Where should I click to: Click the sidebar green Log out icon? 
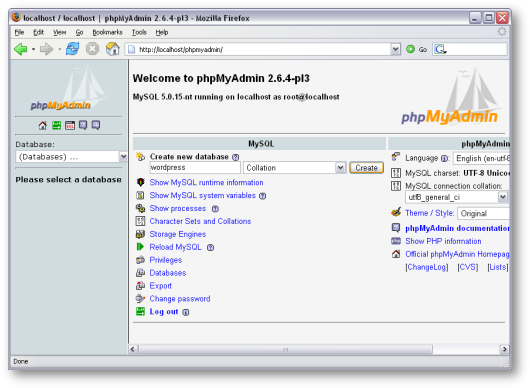(x=56, y=126)
